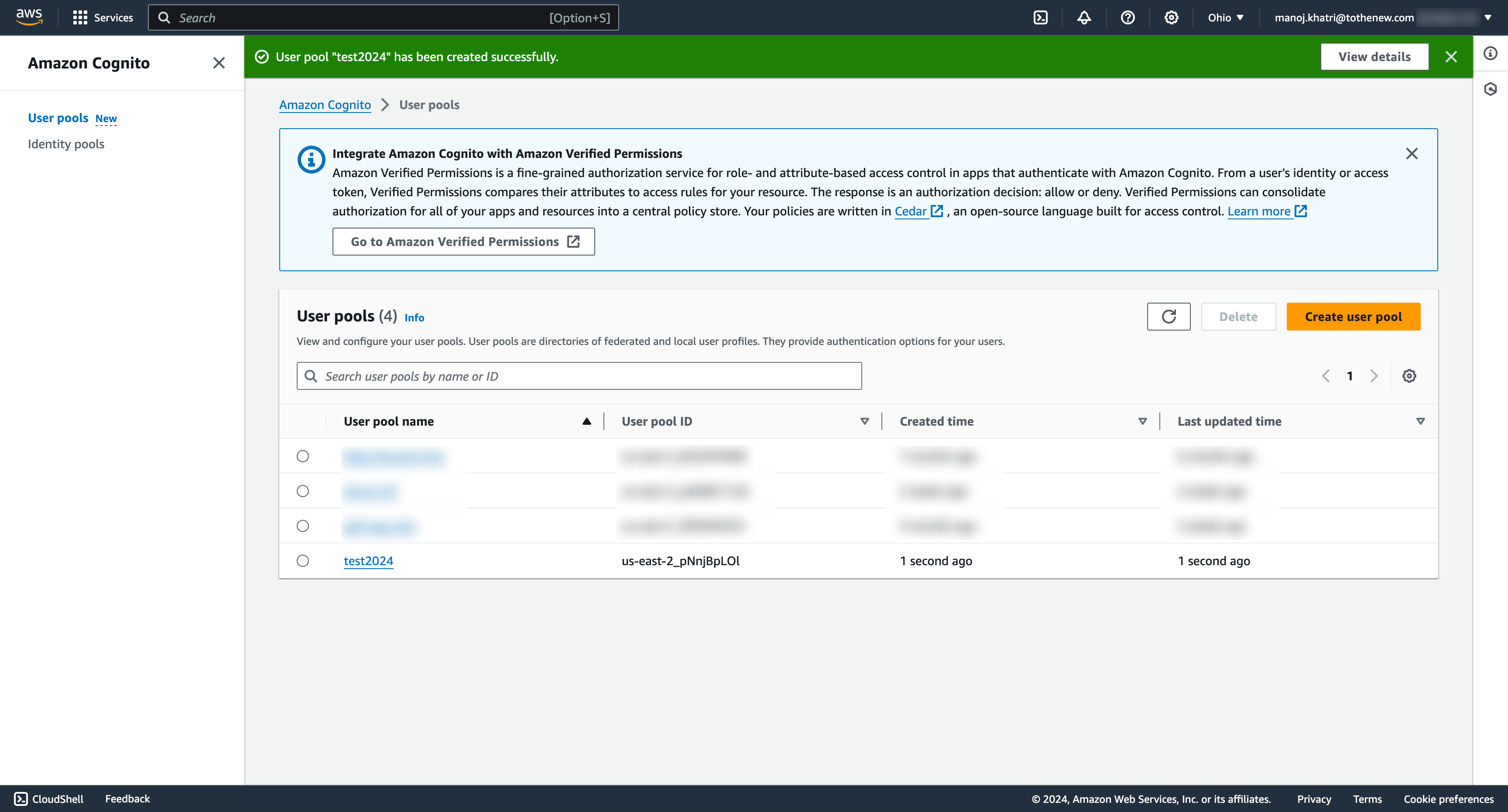The width and height of the screenshot is (1508, 812).
Task: Open the hexagon panel icon on the right edge
Action: pyautogui.click(x=1491, y=89)
